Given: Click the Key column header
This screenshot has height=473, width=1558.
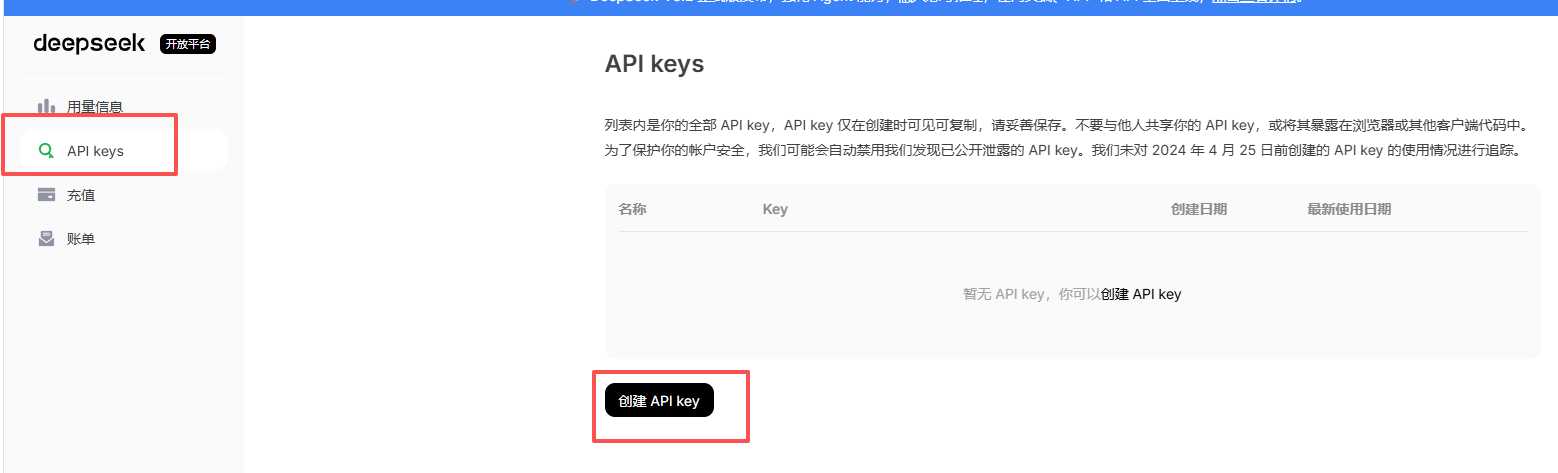Looking at the screenshot, I should coord(775,209).
